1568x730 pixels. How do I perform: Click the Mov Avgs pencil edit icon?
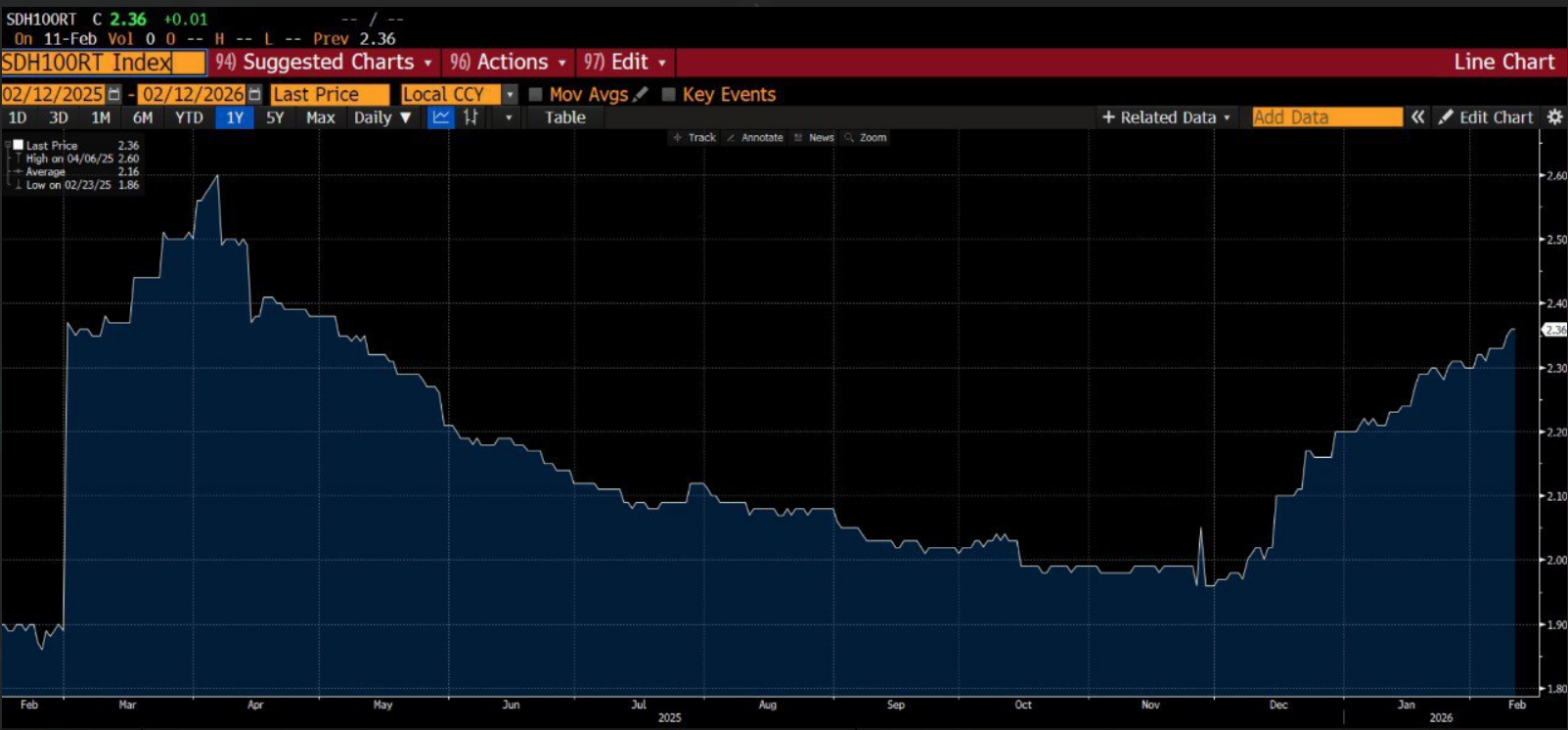click(641, 94)
